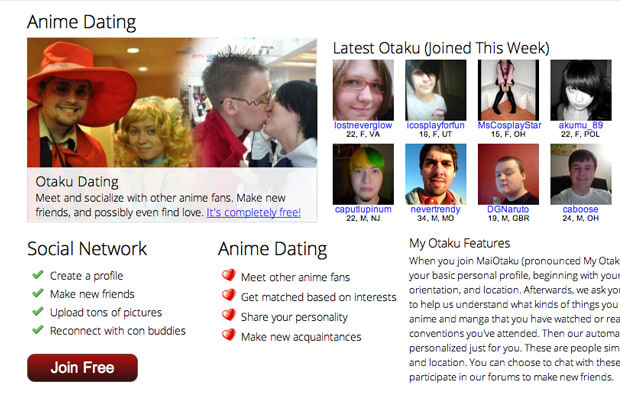
Task: Open lostneverglow's profile photo
Action: tap(363, 90)
